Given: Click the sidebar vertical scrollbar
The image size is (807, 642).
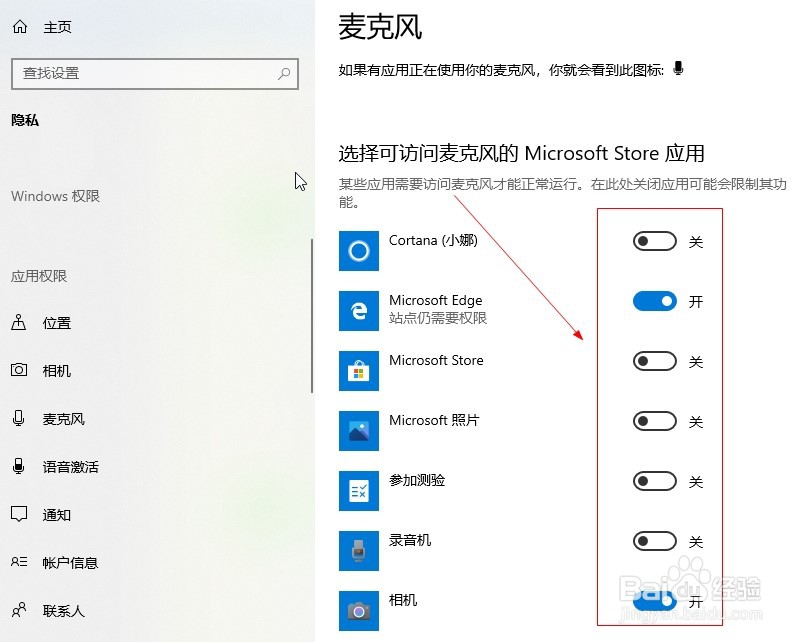Looking at the screenshot, I should pyautogui.click(x=312, y=316).
